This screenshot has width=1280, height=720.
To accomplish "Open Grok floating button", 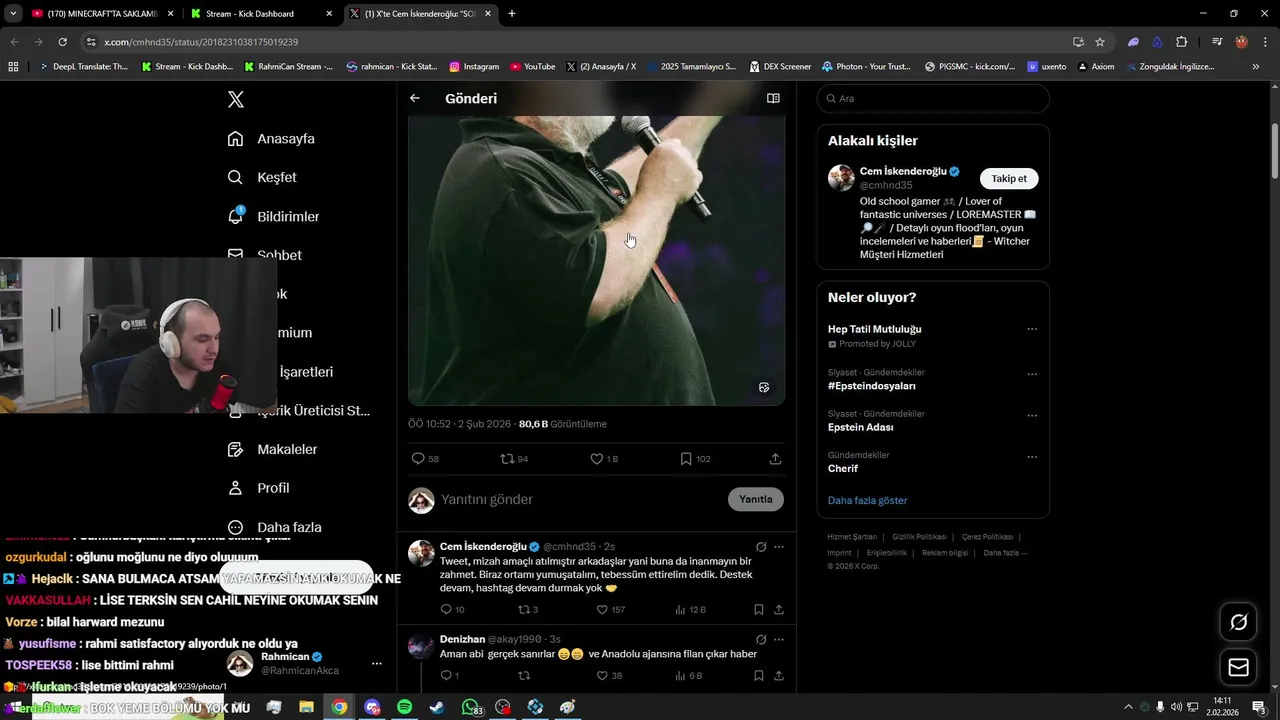I will coord(1239,622).
